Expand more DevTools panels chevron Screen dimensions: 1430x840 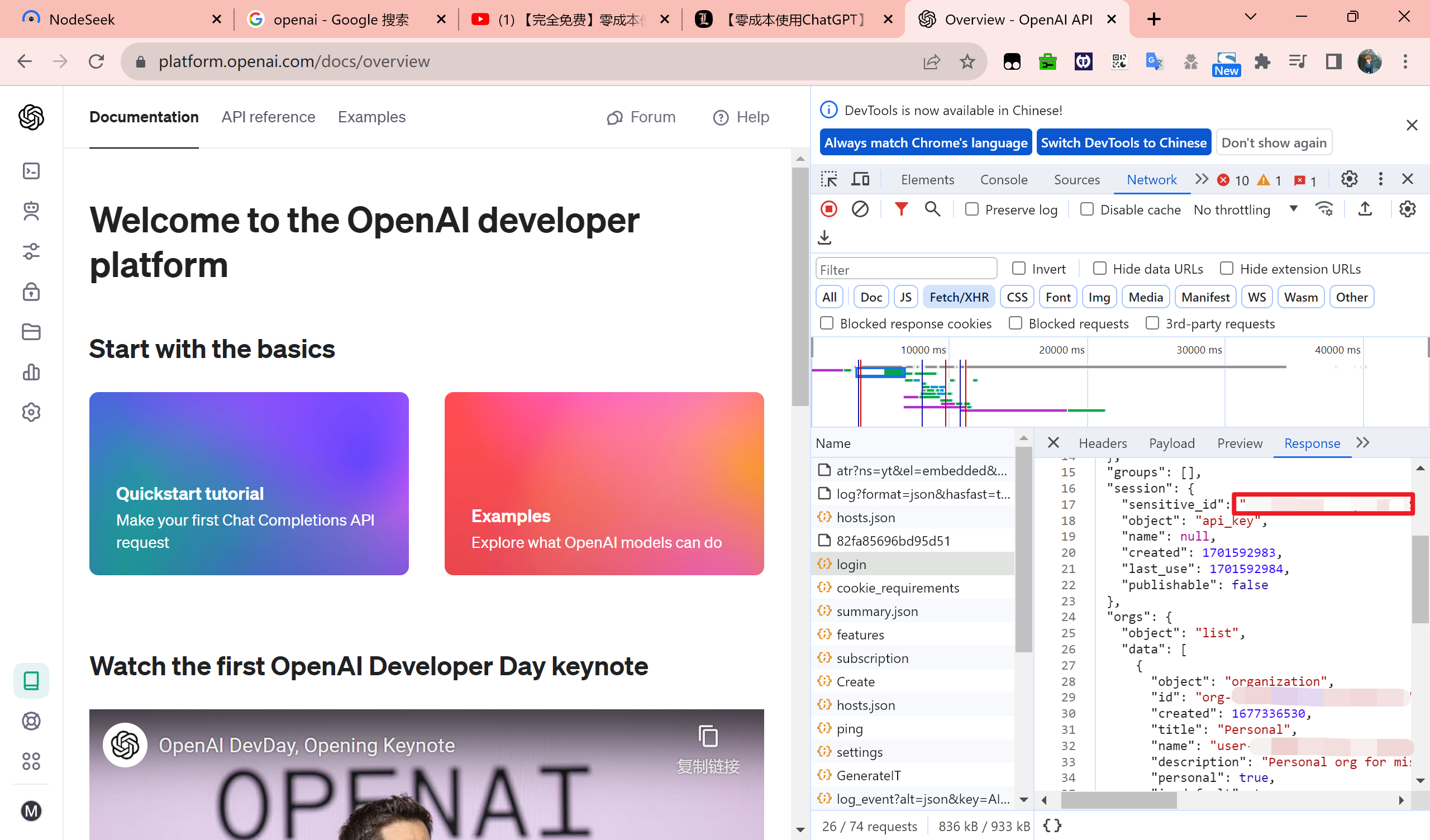coord(1202,179)
